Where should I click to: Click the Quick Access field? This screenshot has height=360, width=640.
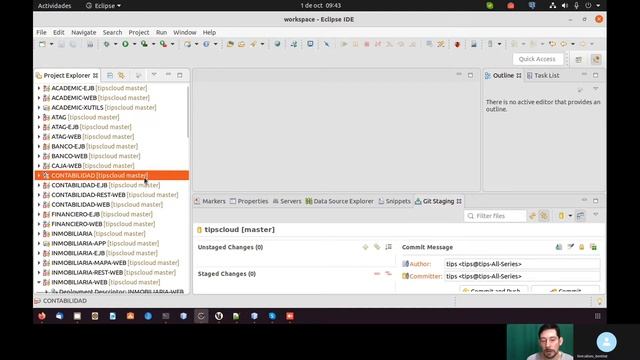pyautogui.click(x=537, y=59)
